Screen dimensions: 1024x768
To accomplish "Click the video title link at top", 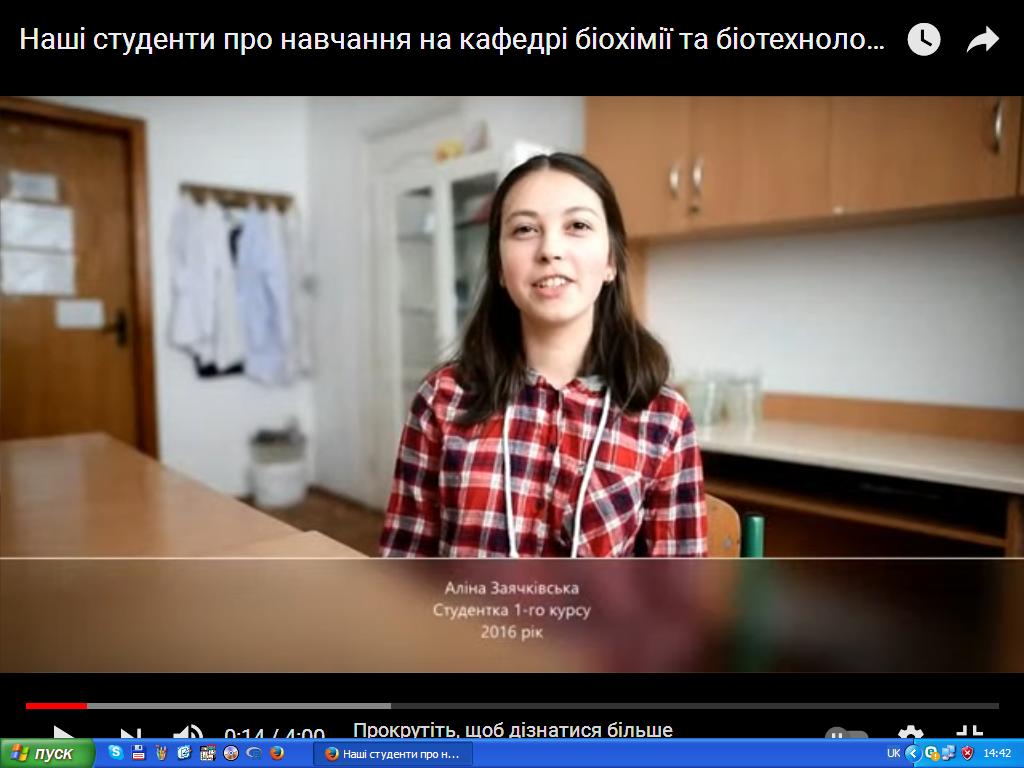I will [x=452, y=40].
